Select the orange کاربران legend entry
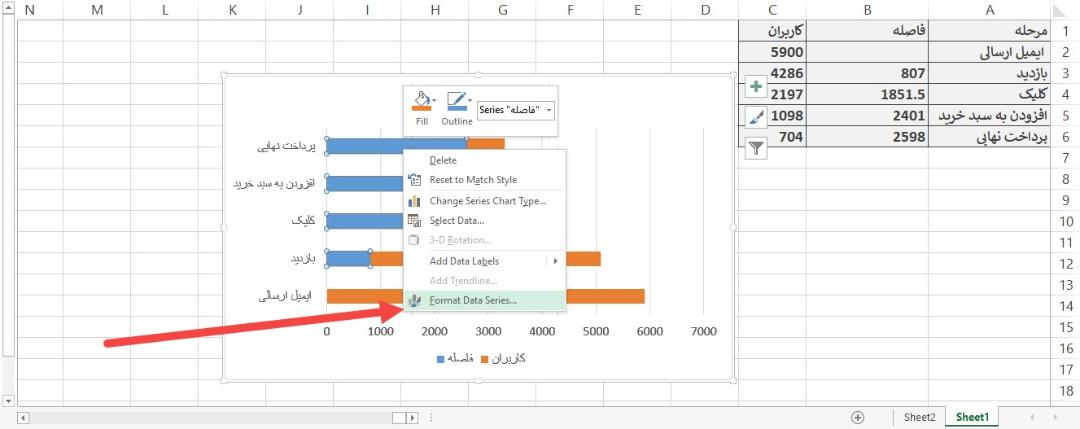The image size is (1080, 429). (503, 359)
